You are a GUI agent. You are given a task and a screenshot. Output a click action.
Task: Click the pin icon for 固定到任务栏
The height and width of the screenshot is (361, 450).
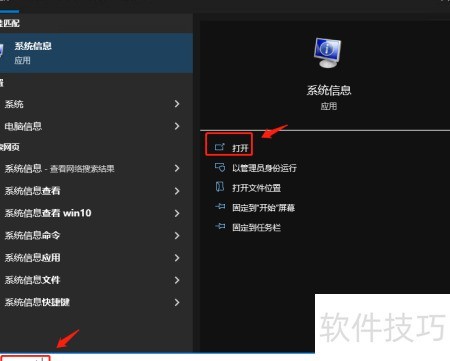click(220, 227)
